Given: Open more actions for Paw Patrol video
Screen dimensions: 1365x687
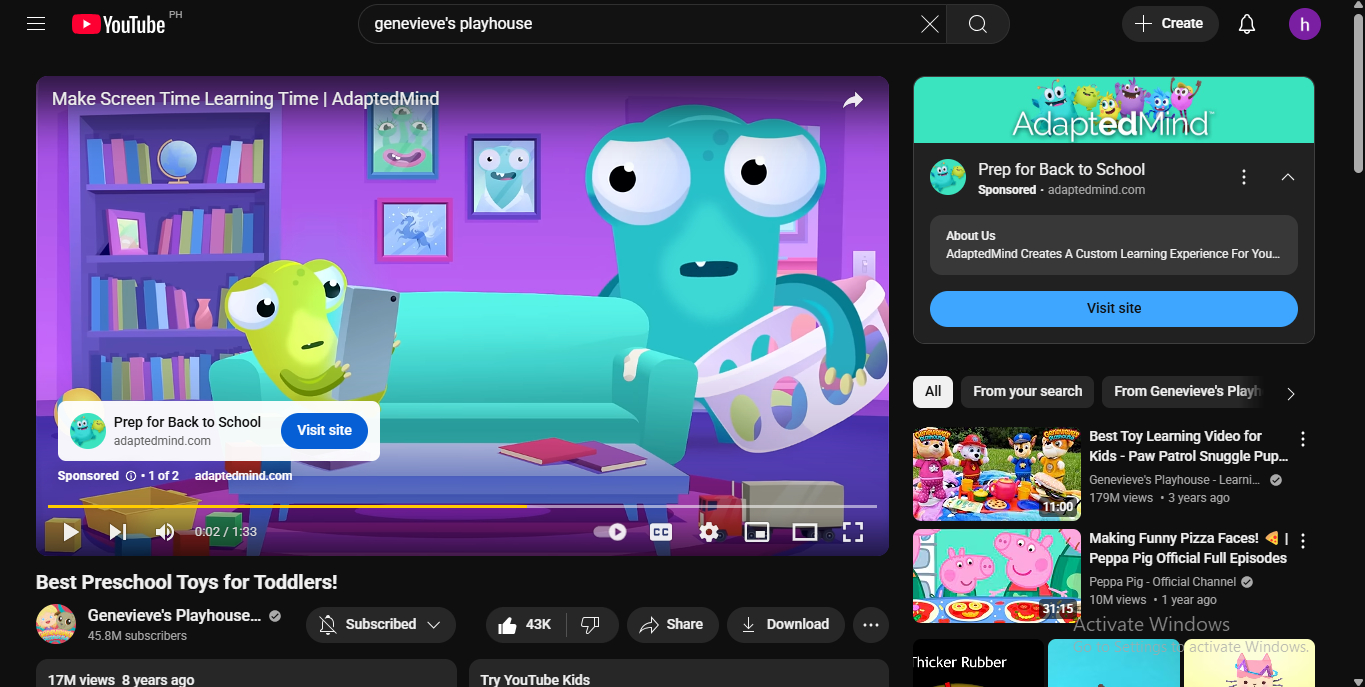Looking at the screenshot, I should point(1302,439).
